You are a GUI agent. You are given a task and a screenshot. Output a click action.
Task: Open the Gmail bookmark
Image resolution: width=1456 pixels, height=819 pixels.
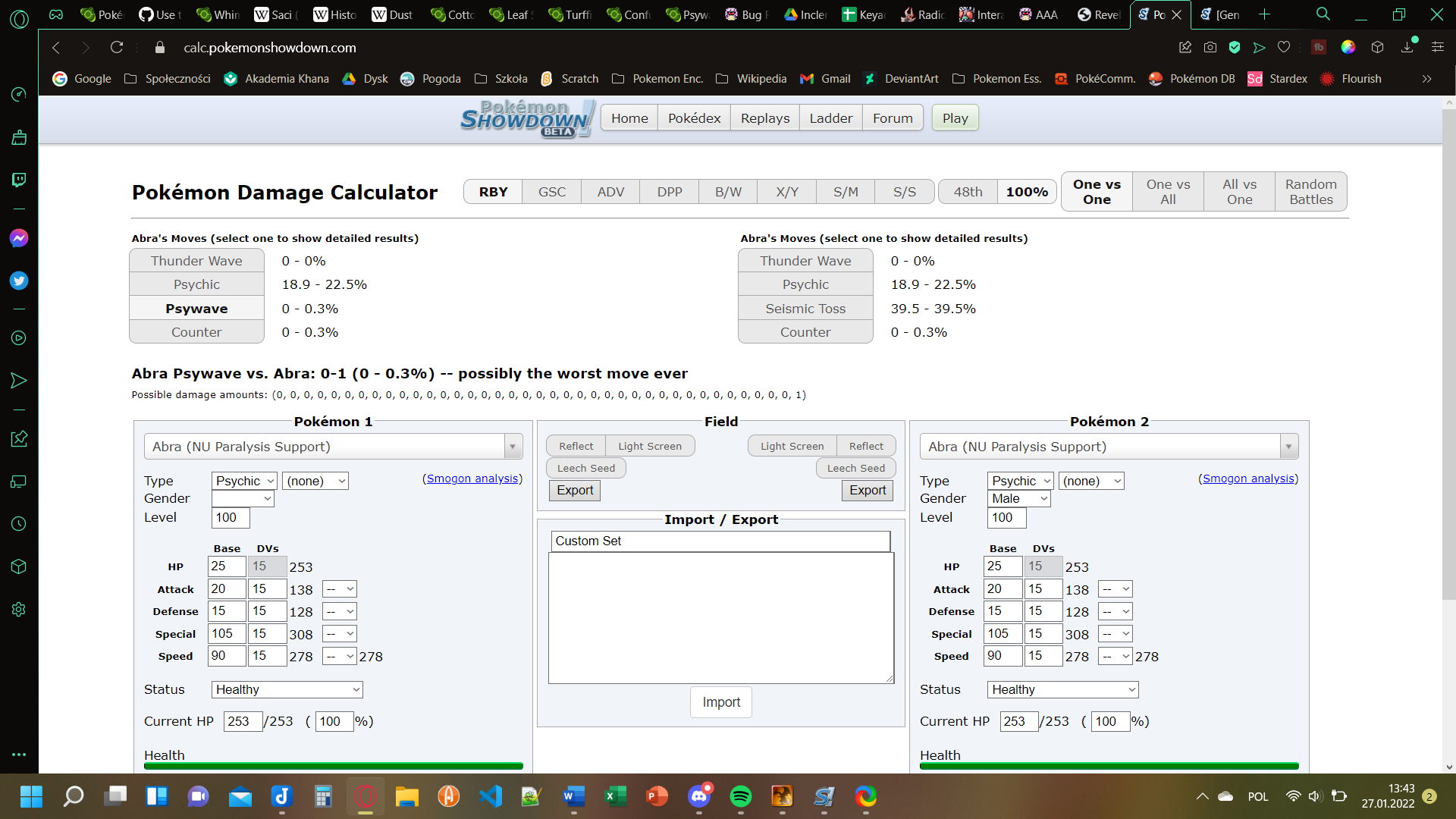click(x=825, y=79)
